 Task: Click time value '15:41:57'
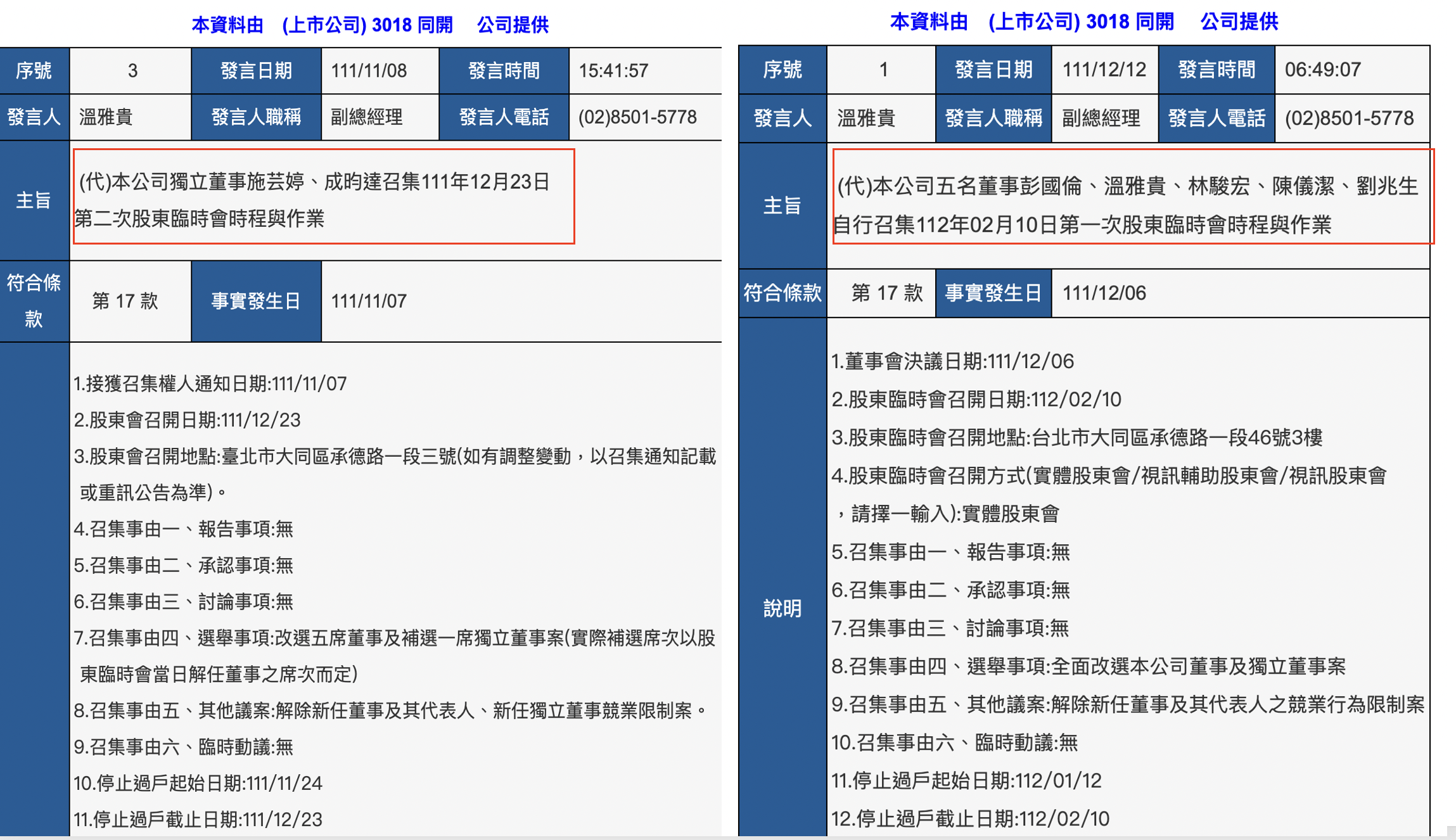click(613, 70)
